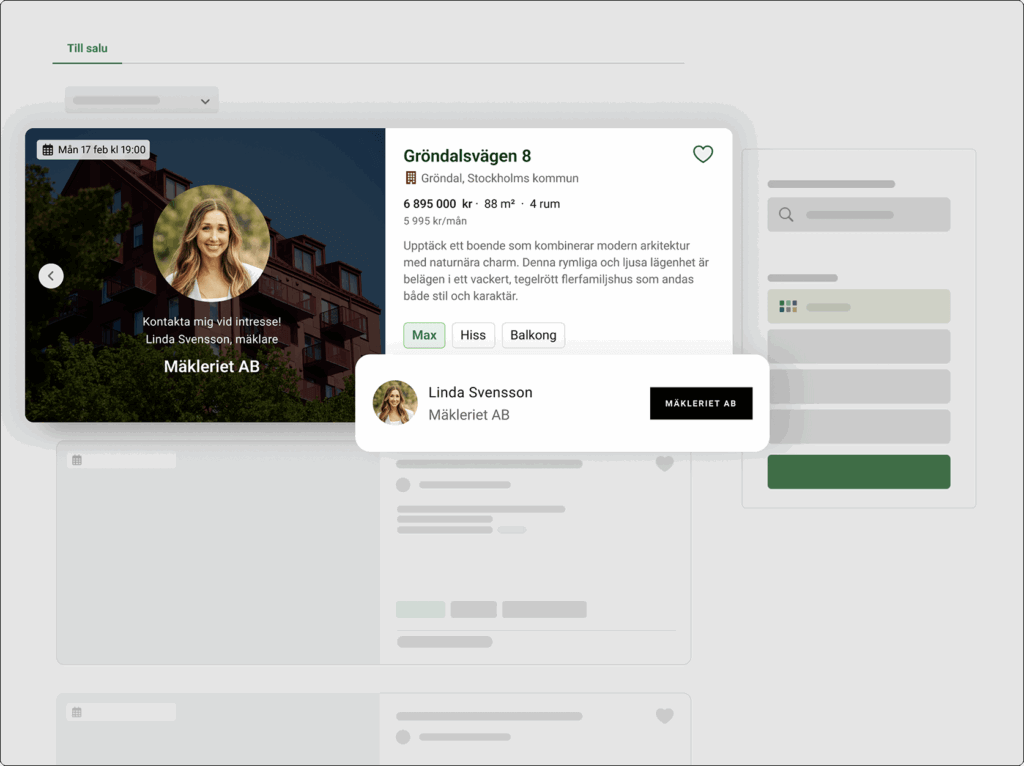The image size is (1024, 766).
Task: Click the calendar icon beside Mån 17 feb
Action: [48, 150]
